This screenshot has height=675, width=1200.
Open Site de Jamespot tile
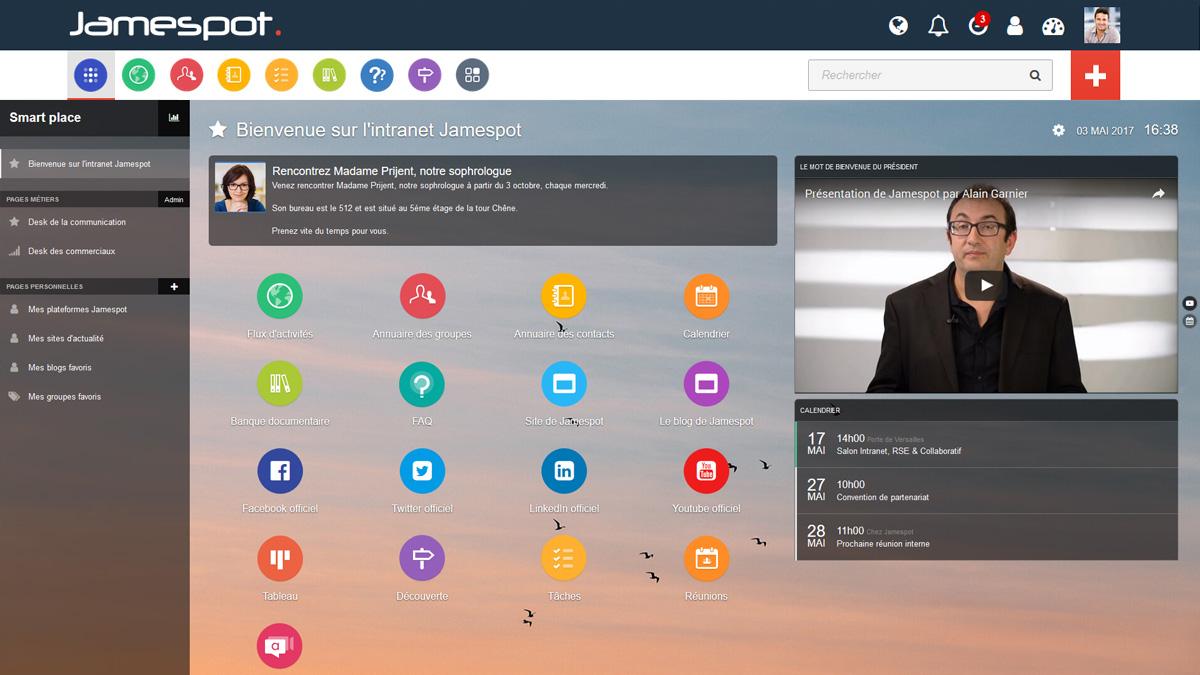coord(564,384)
